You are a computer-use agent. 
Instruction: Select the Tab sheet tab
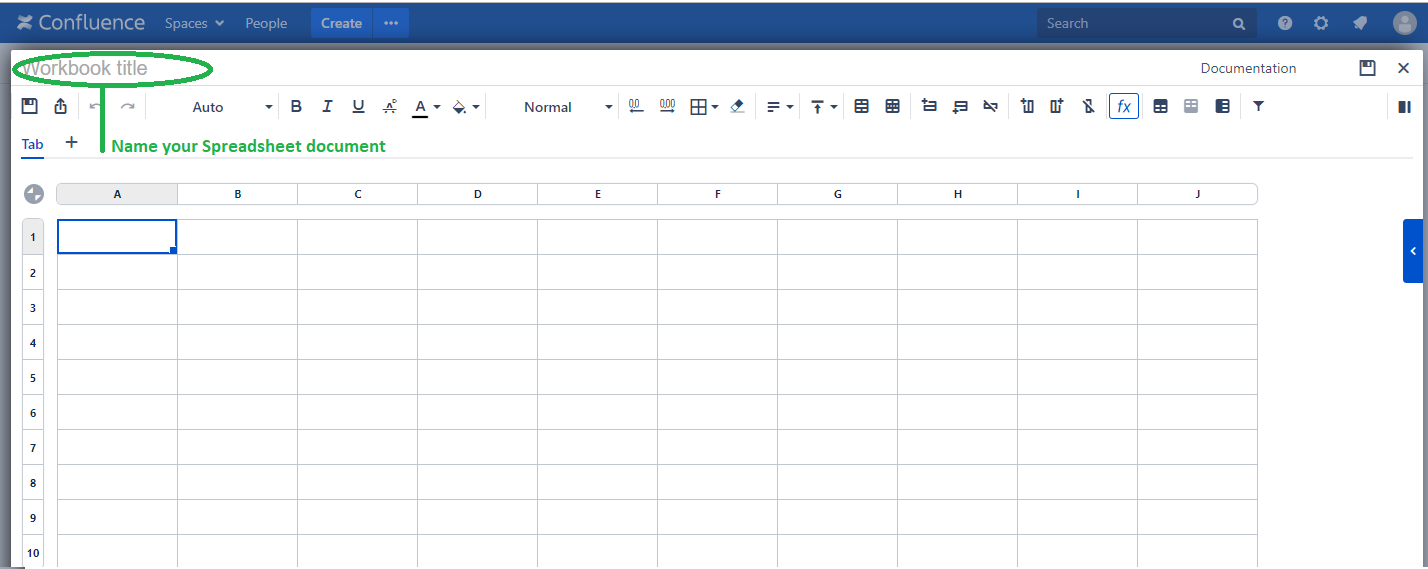tap(33, 144)
